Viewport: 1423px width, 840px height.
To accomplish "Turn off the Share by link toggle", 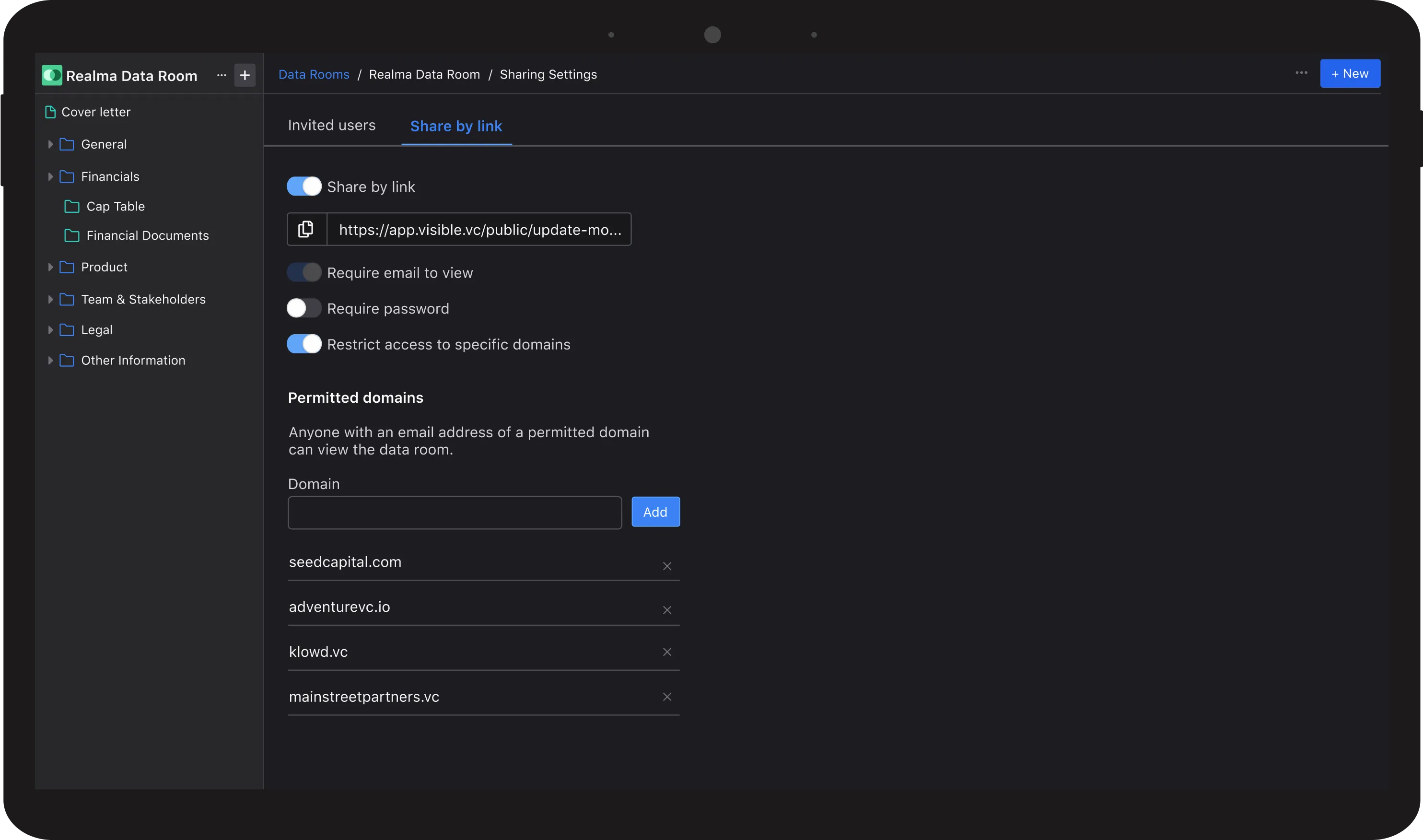I will pyautogui.click(x=304, y=186).
